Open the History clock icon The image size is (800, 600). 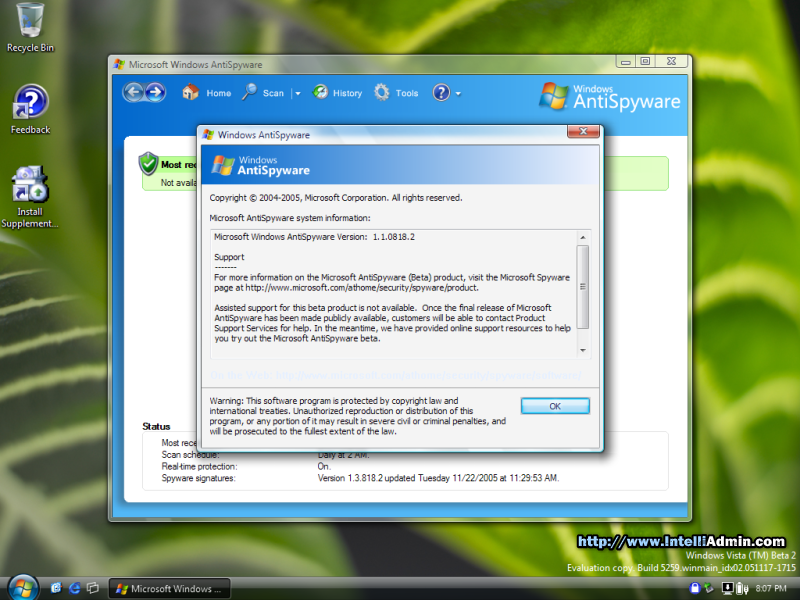(320, 92)
